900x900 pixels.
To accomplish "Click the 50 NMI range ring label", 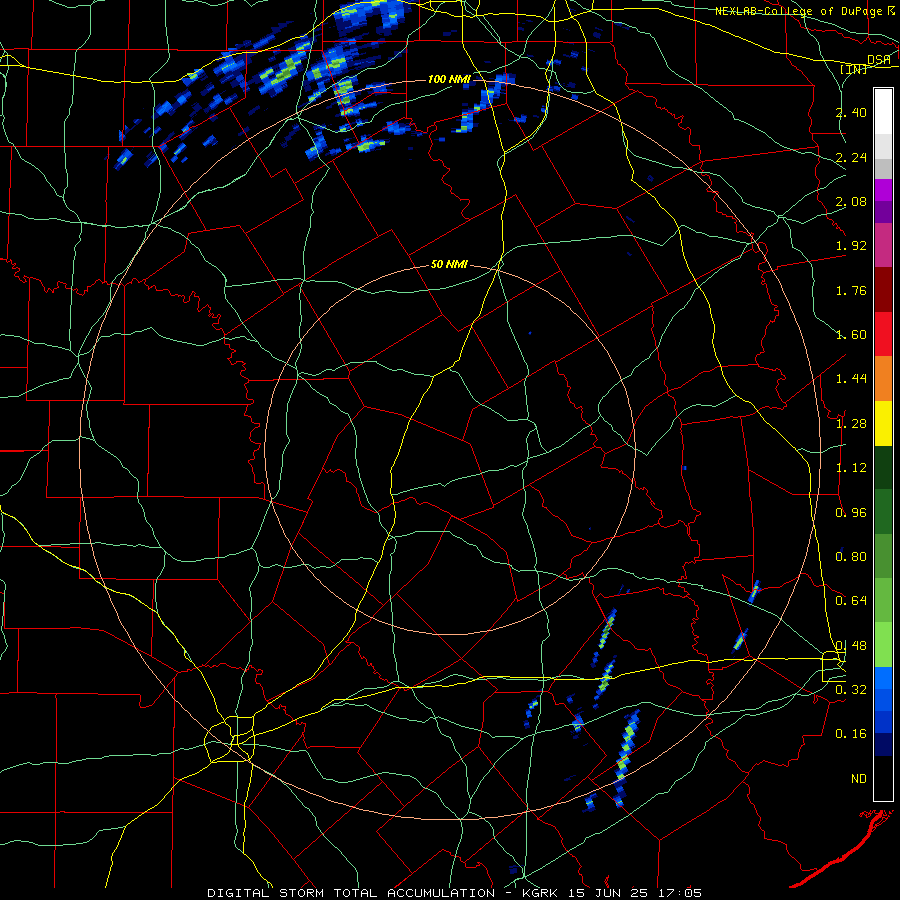I will pos(449,264).
